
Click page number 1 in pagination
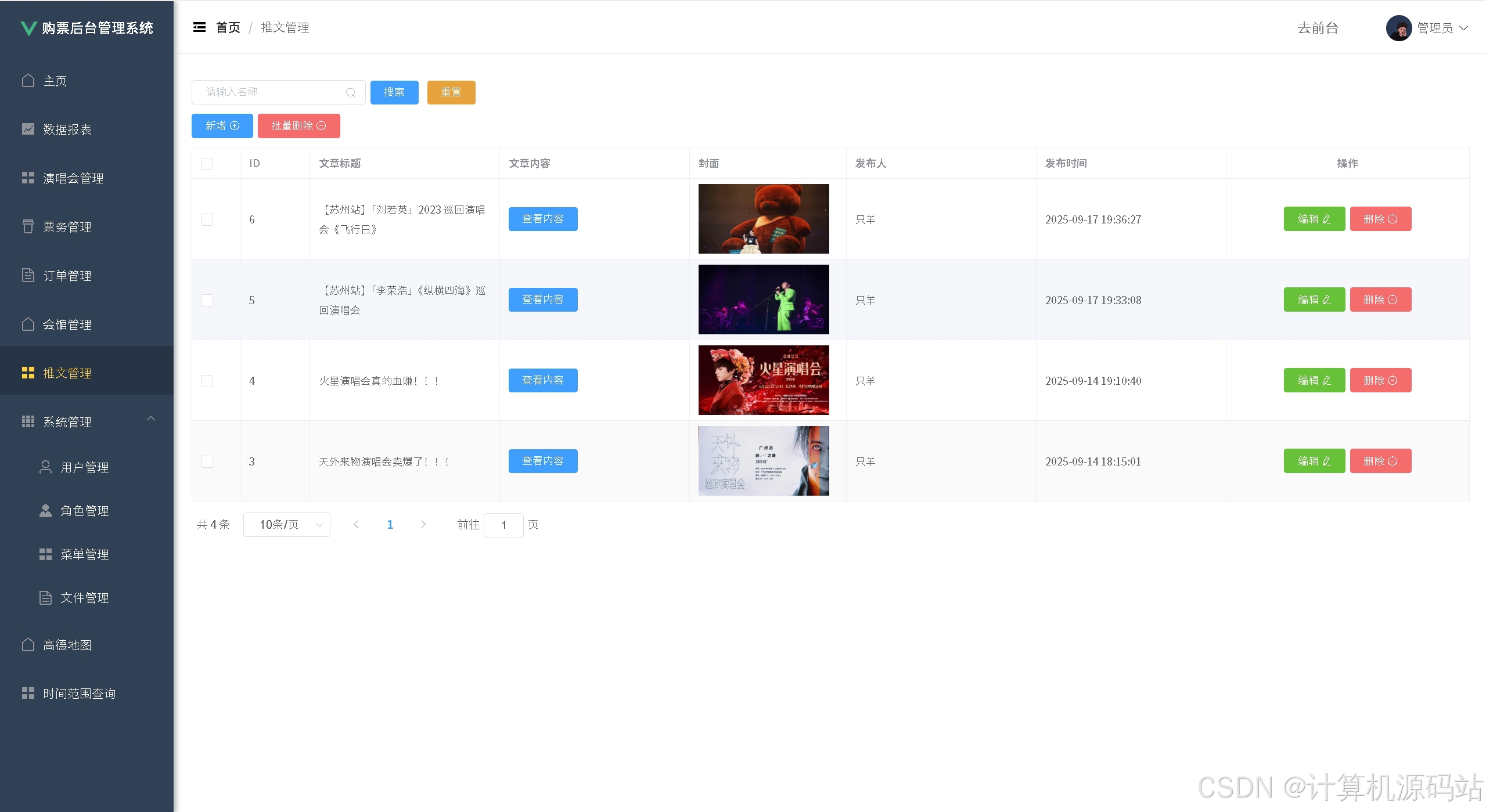390,525
